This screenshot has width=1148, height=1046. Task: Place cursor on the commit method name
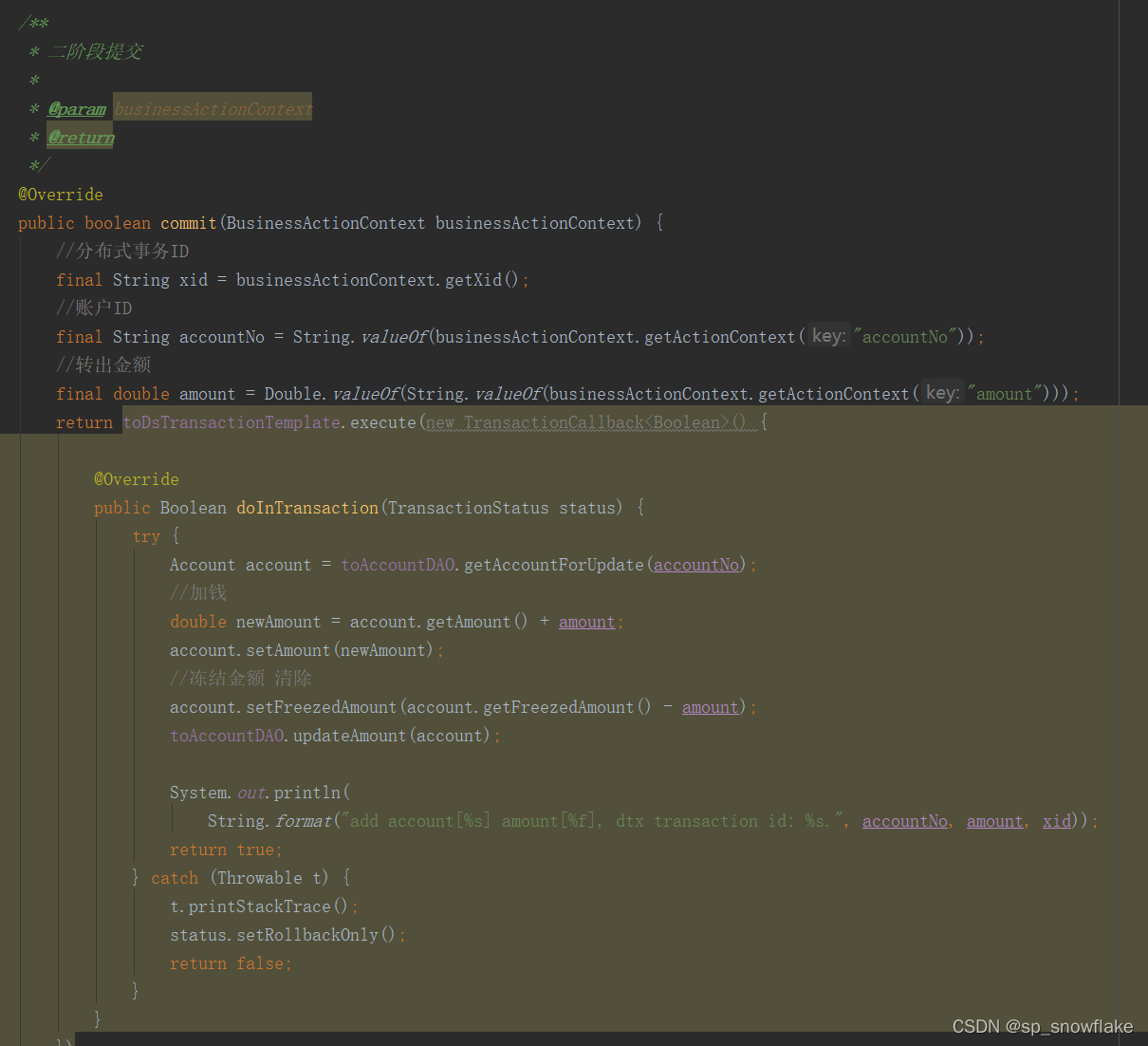189,223
